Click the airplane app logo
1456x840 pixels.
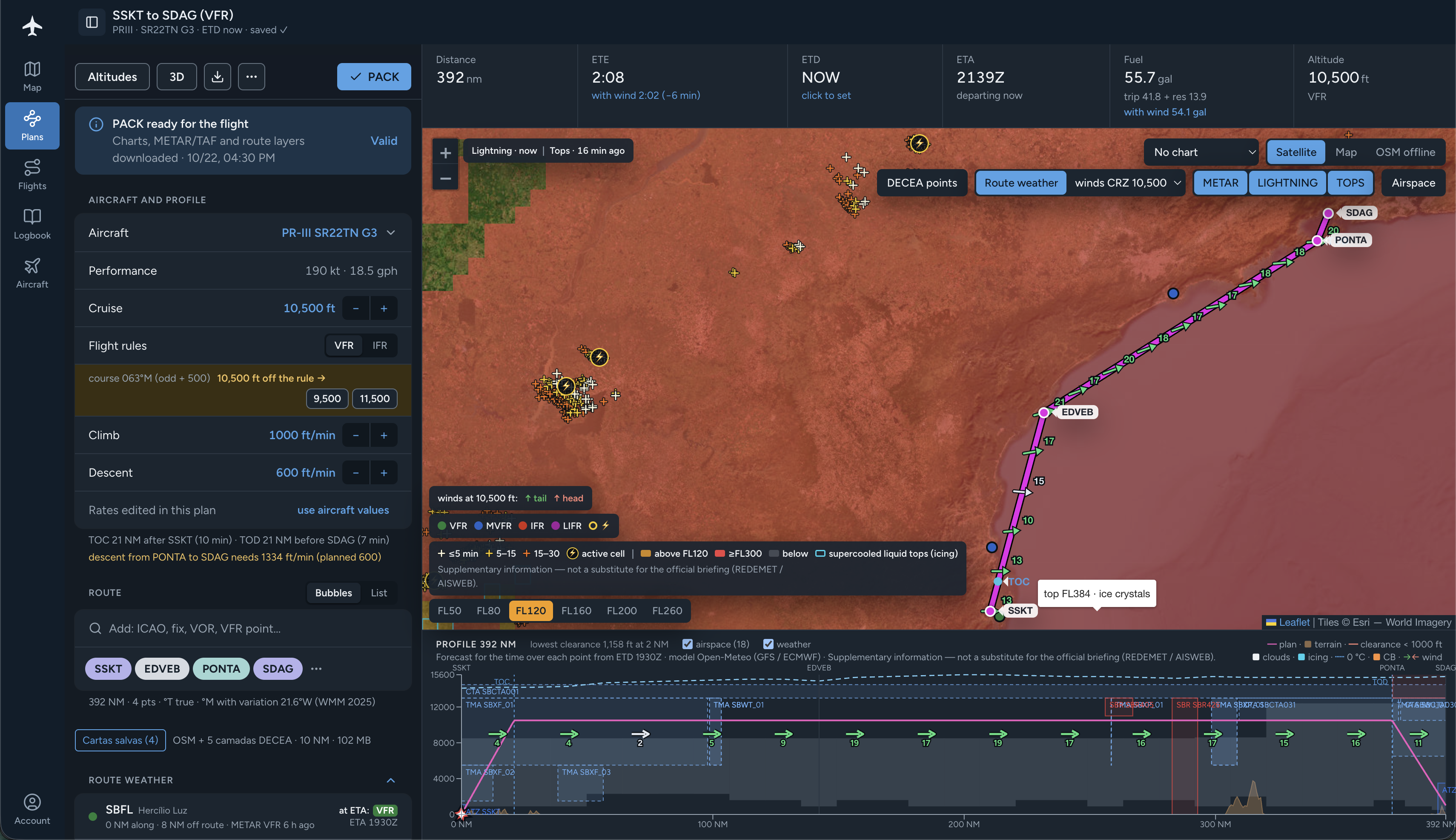tap(32, 26)
